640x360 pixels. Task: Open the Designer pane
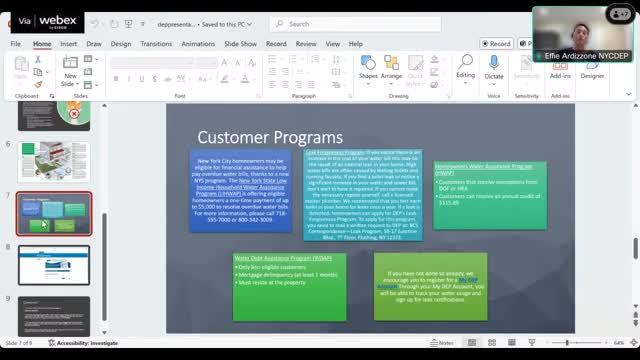click(592, 70)
